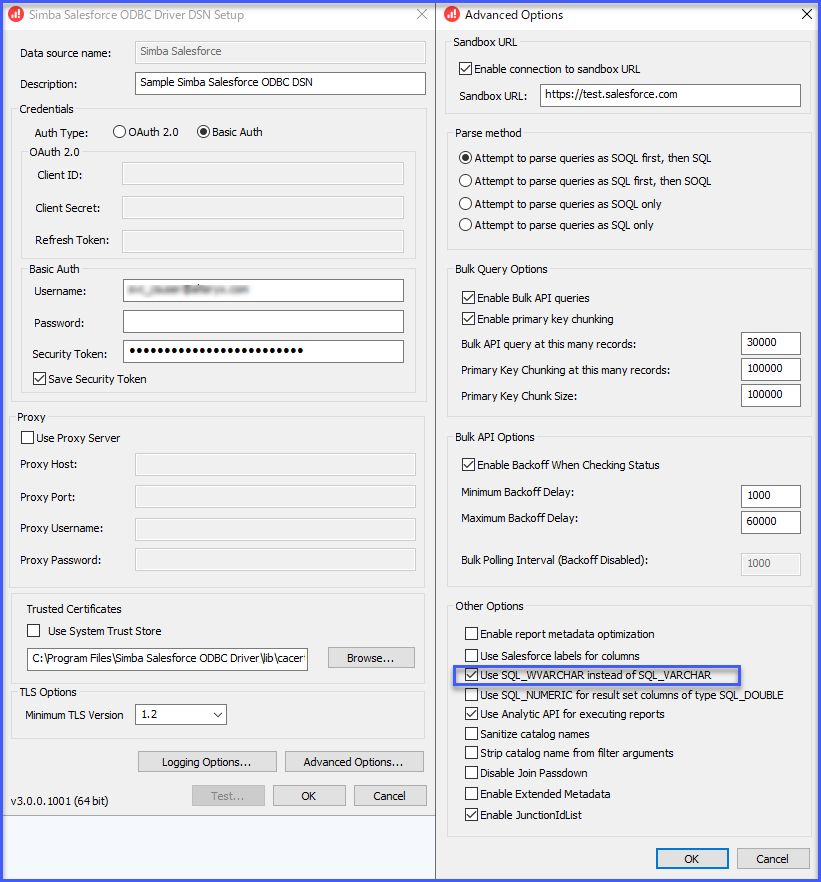The image size is (821, 882).
Task: Click the Bulk Polling Interval field
Action: click(x=770, y=564)
